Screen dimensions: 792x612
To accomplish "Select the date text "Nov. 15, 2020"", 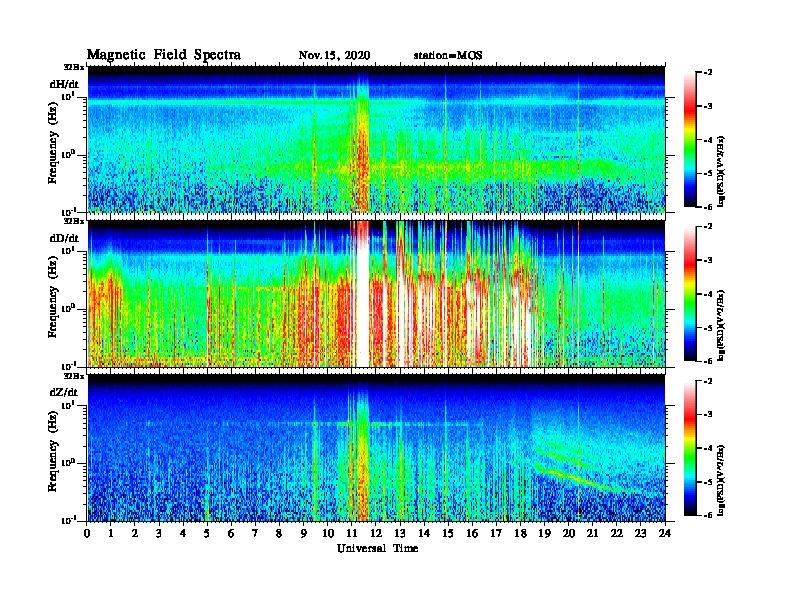I will (x=334, y=55).
